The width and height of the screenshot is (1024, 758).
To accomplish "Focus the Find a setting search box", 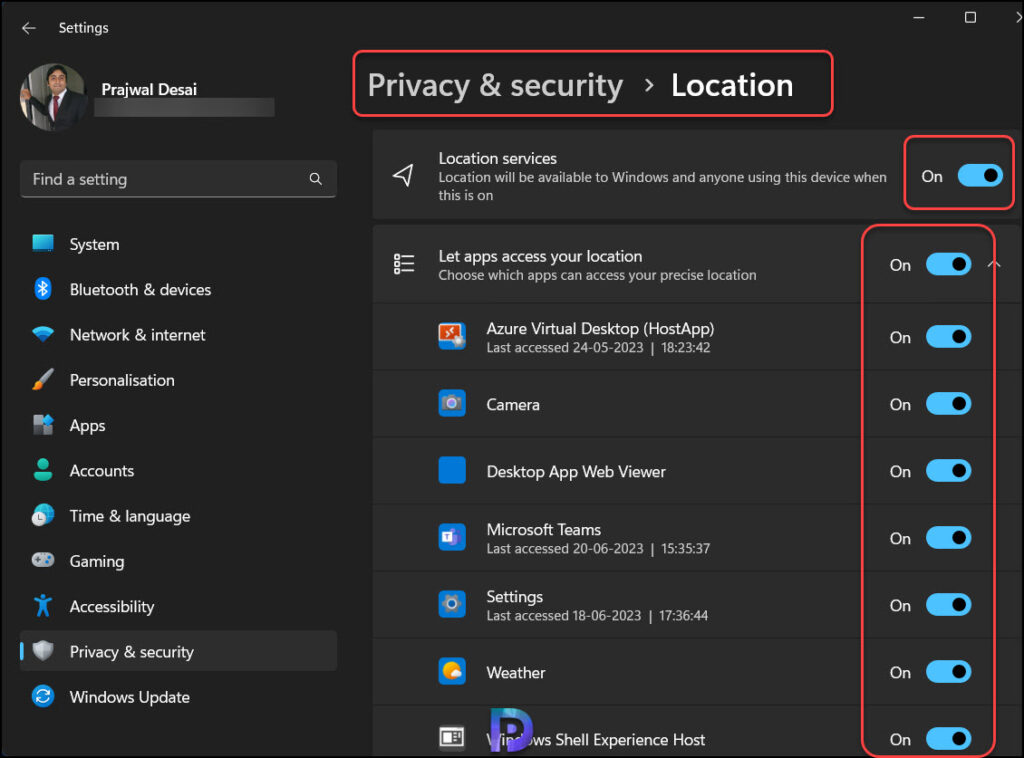I will point(178,179).
